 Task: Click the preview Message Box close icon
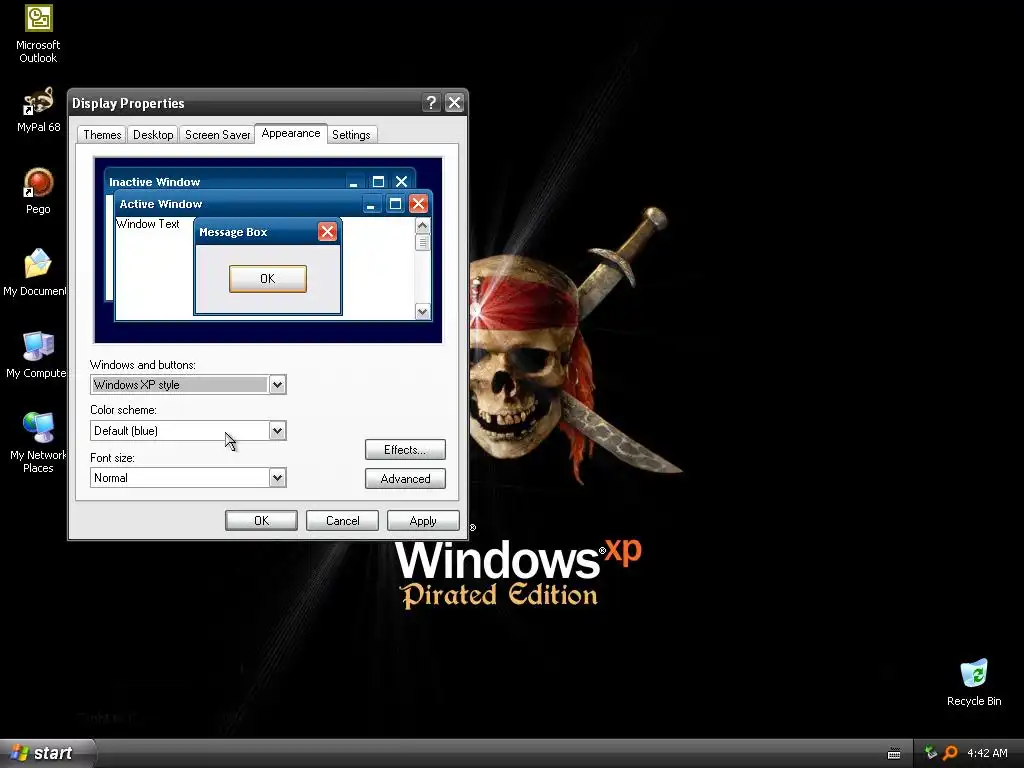(x=327, y=231)
